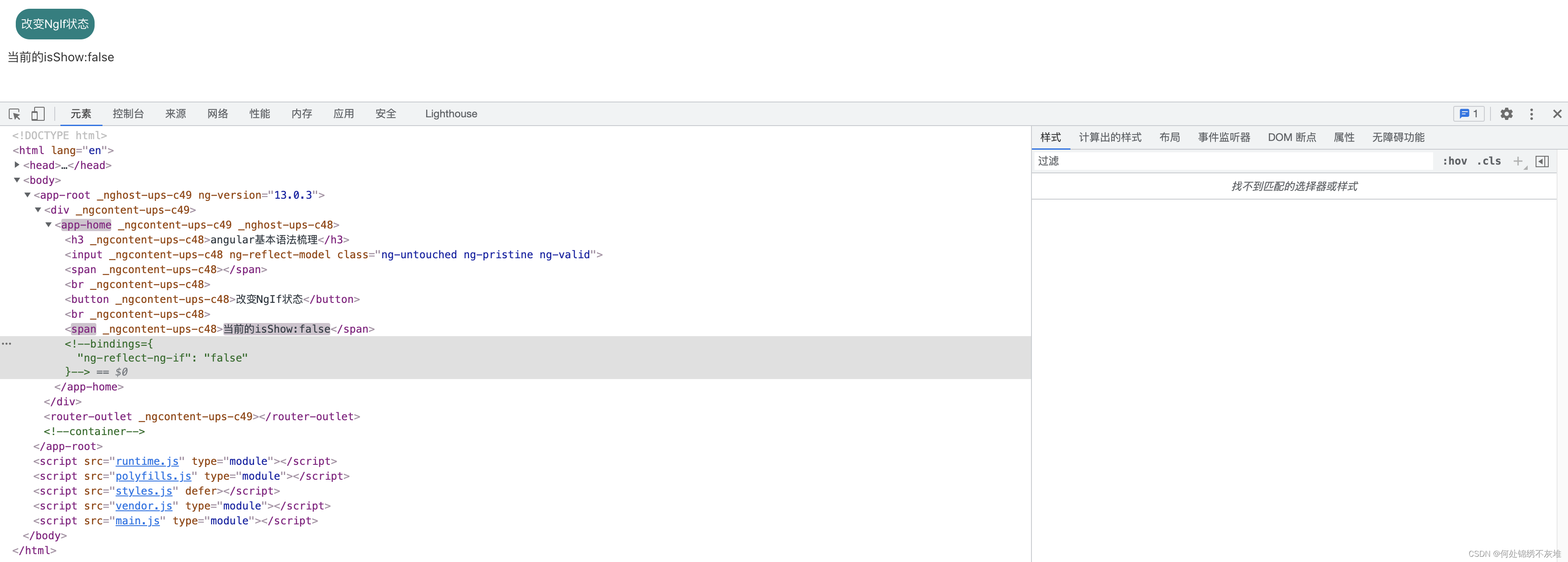Open the ellipsis menu beside the selected bindings comment
This screenshot has width=1568, height=562.
pos(7,344)
